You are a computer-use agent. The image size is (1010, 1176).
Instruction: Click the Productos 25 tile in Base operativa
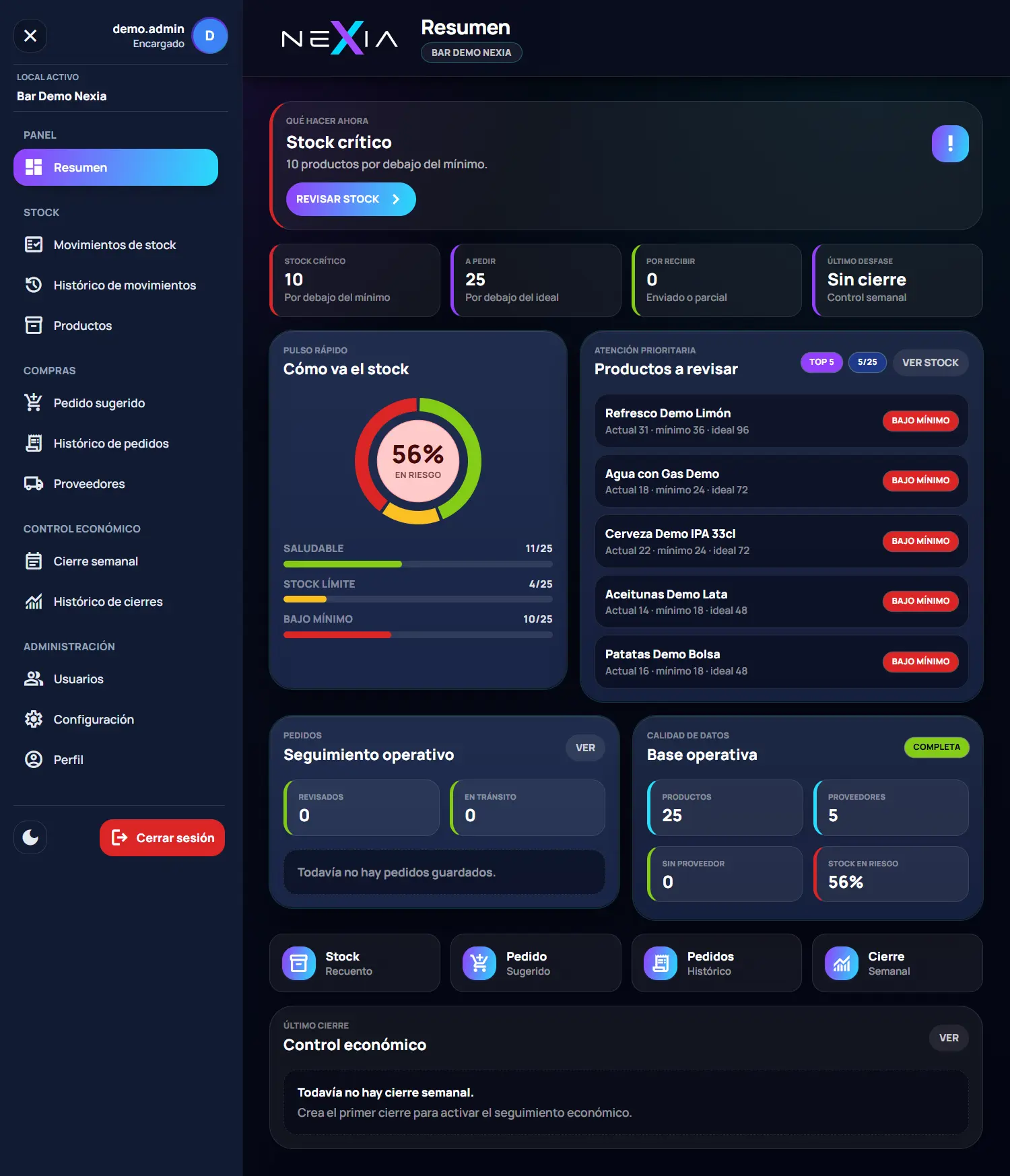(x=725, y=807)
